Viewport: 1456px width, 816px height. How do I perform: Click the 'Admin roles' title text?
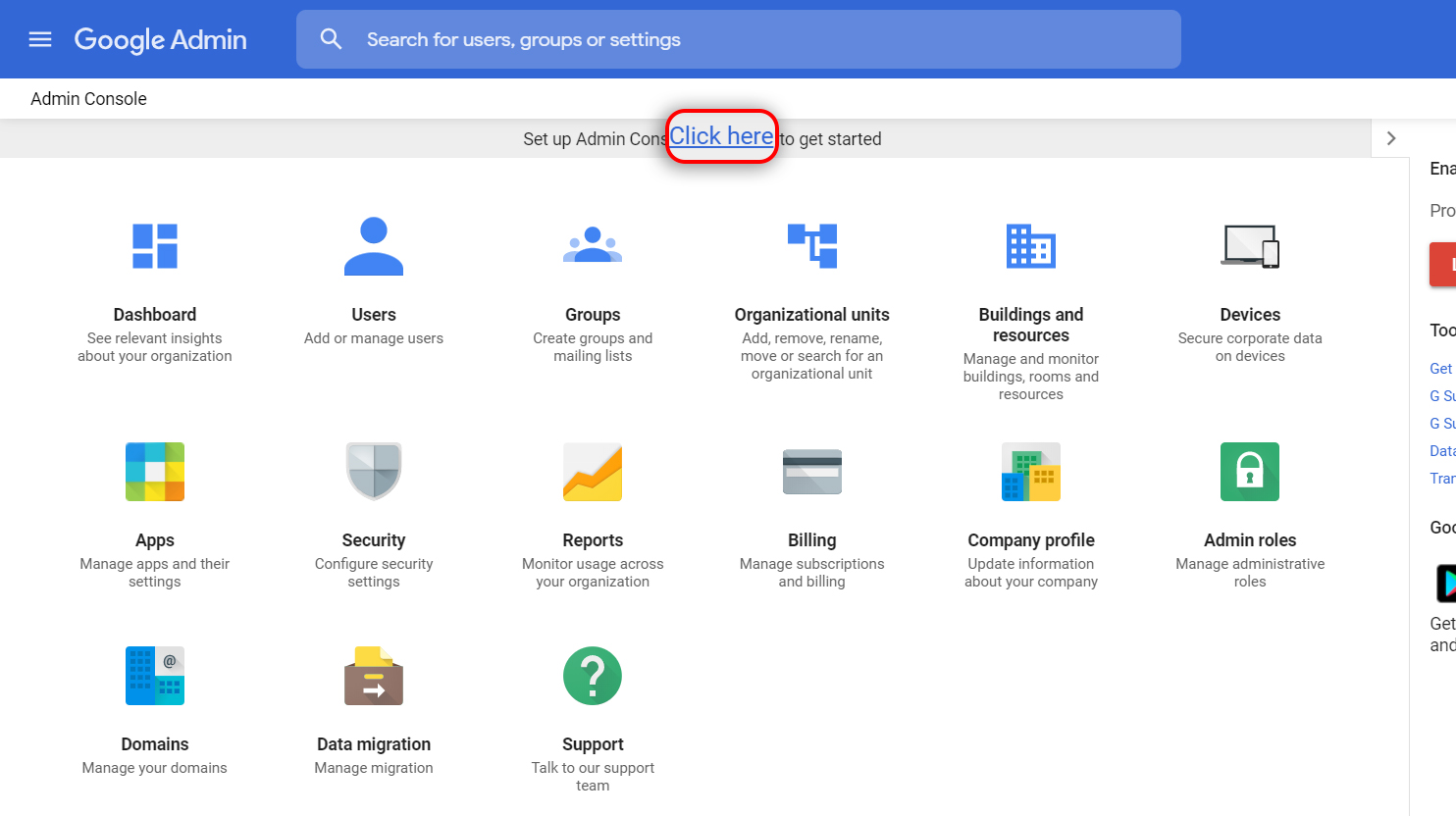tap(1250, 540)
